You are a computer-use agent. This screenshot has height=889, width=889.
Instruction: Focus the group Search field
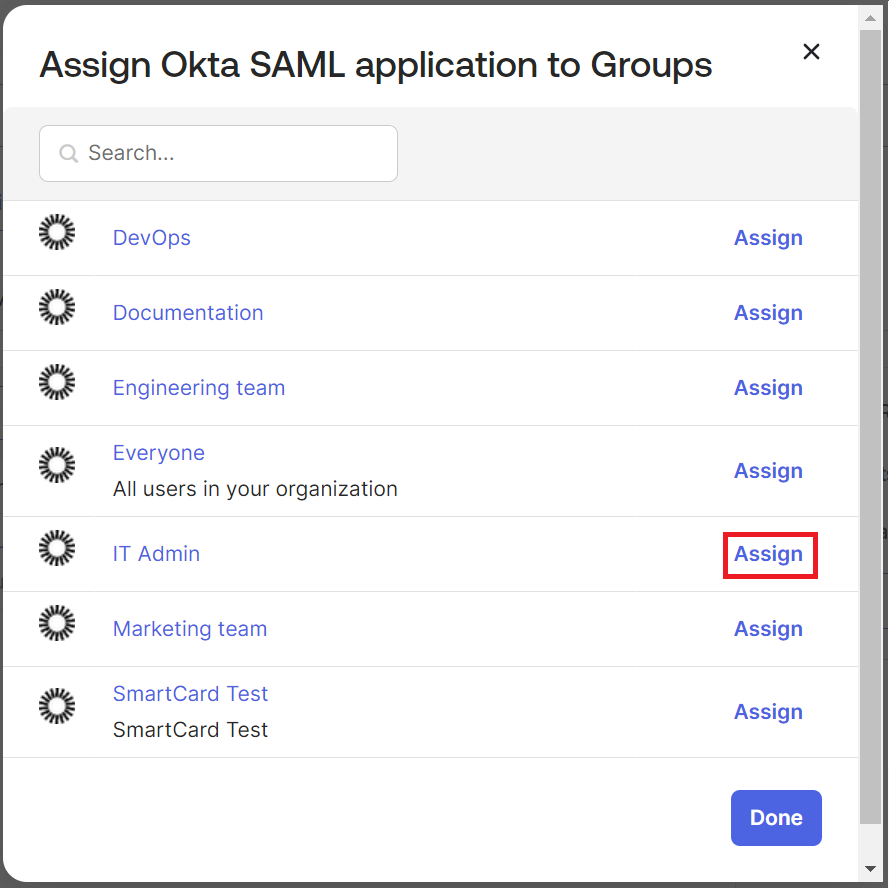point(230,154)
